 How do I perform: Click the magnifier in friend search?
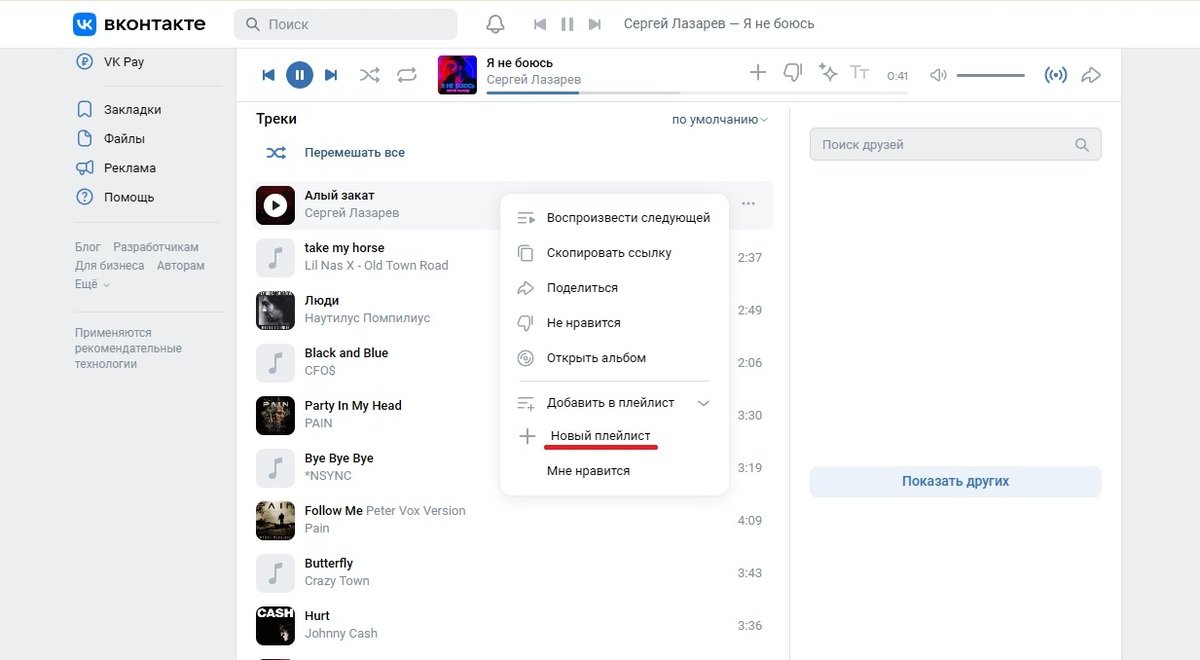(1082, 145)
